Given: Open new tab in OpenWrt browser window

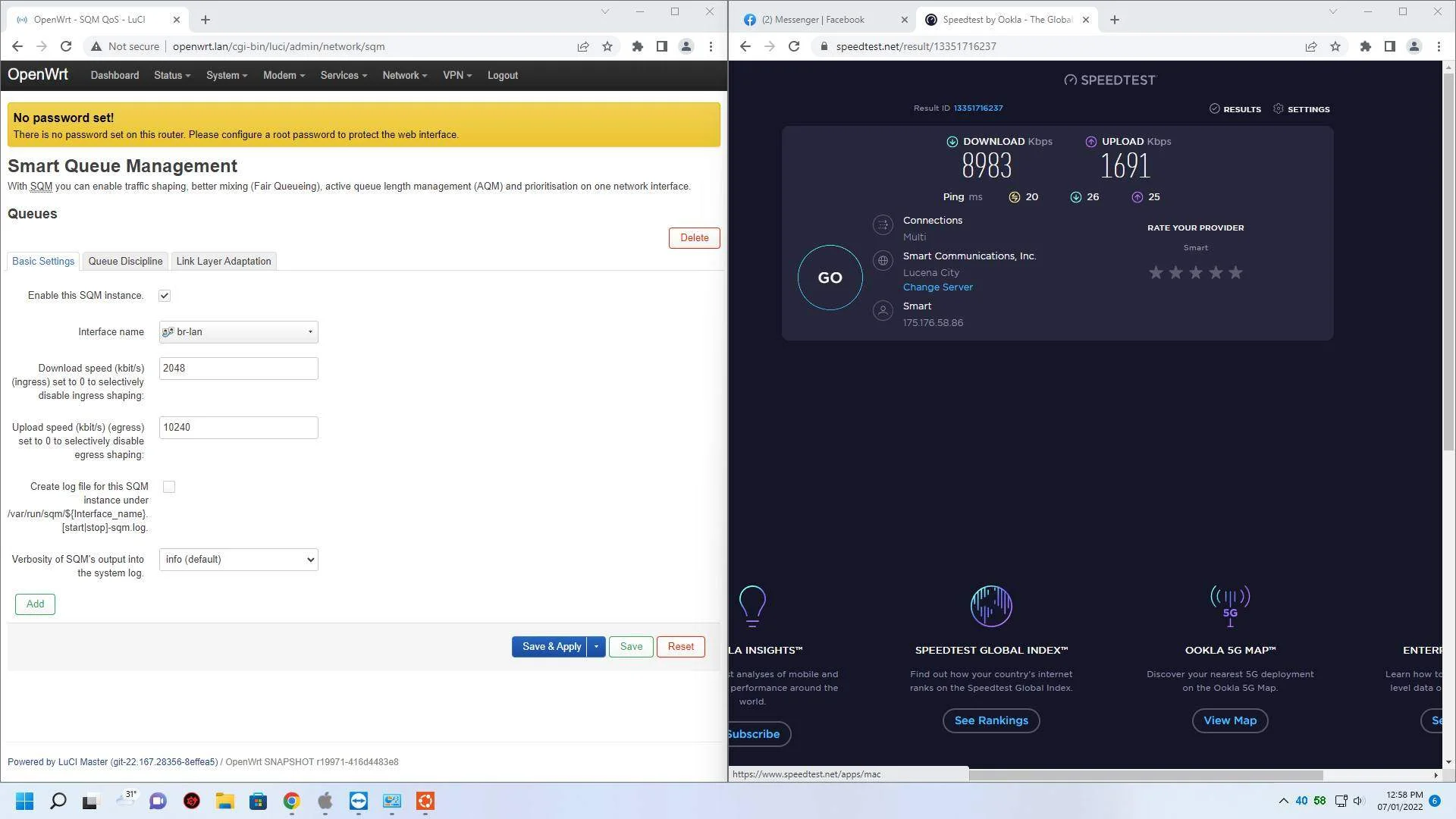Looking at the screenshot, I should click(x=206, y=20).
